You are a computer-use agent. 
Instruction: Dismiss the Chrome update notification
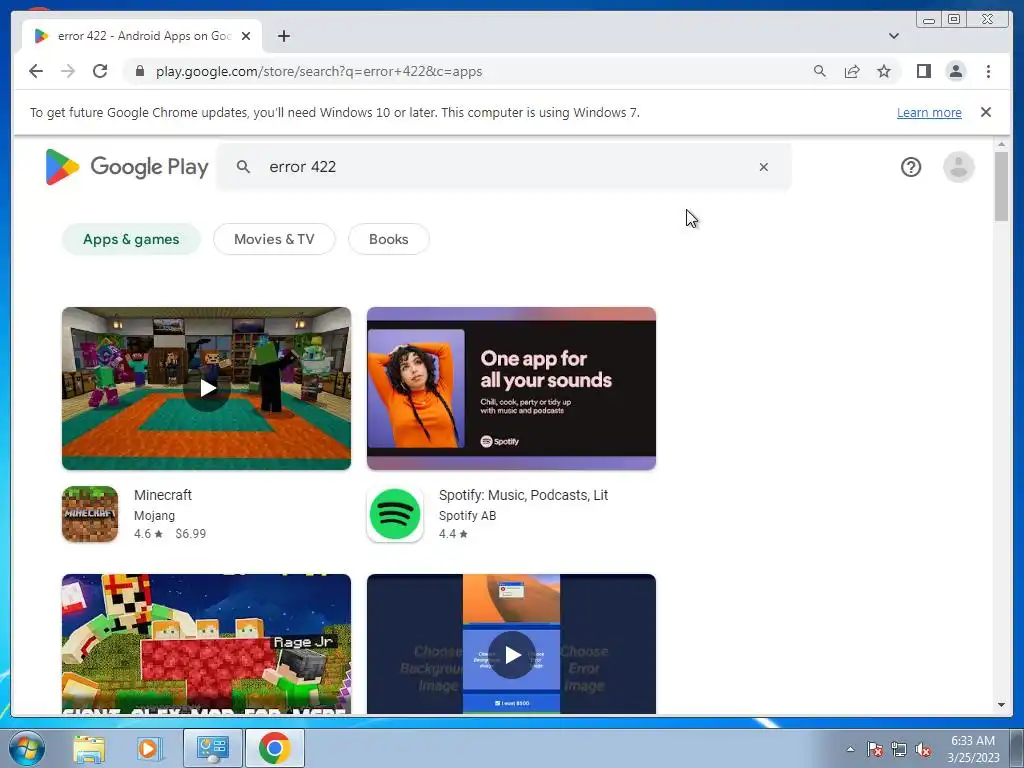pyautogui.click(x=985, y=112)
